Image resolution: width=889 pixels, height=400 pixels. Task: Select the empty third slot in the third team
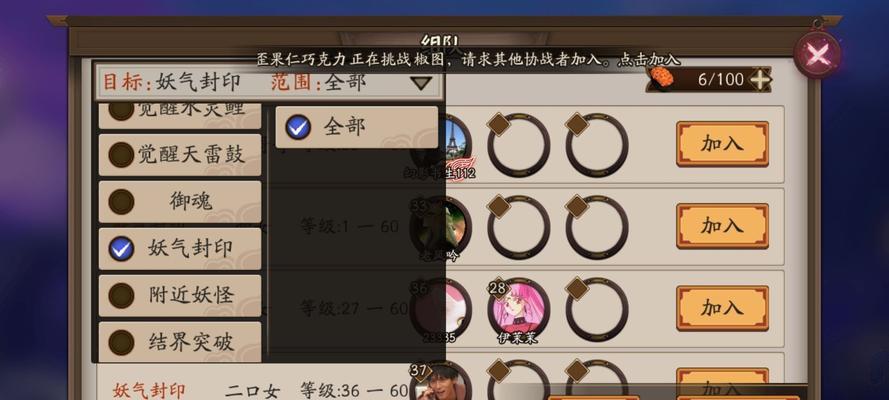[596, 309]
